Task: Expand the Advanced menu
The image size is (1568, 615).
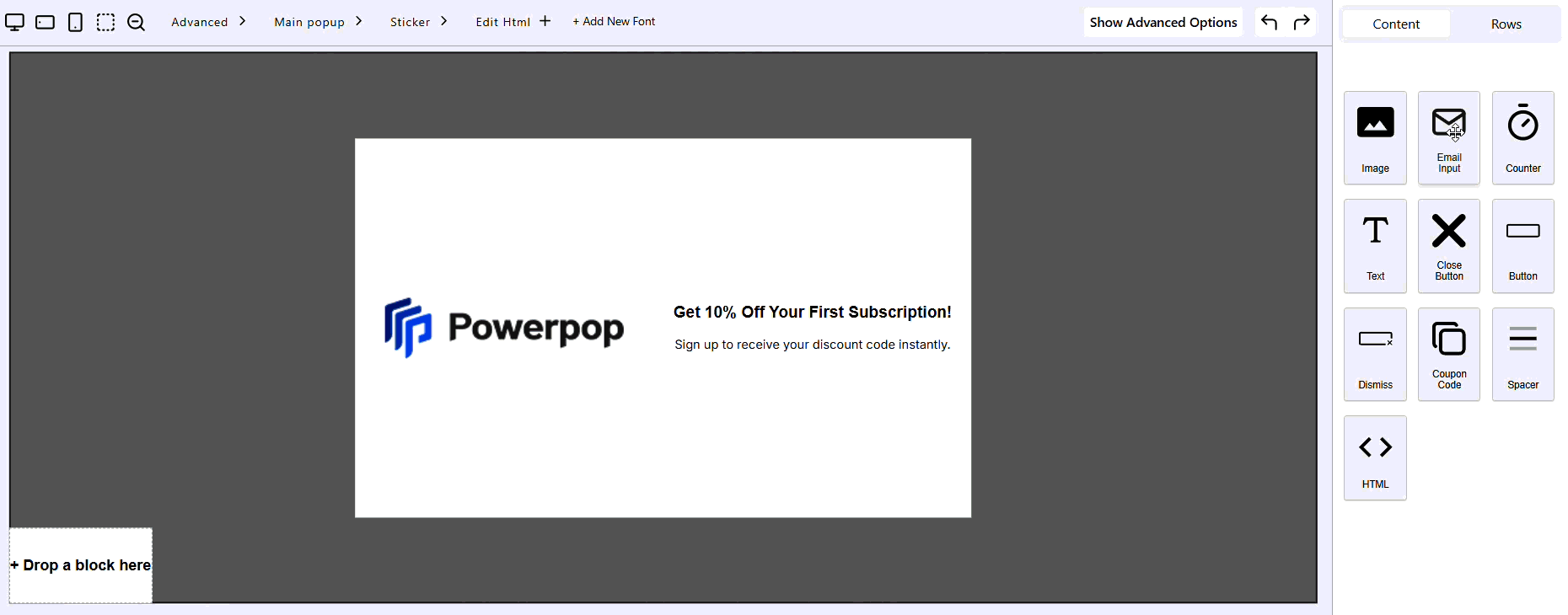Action: click(208, 22)
